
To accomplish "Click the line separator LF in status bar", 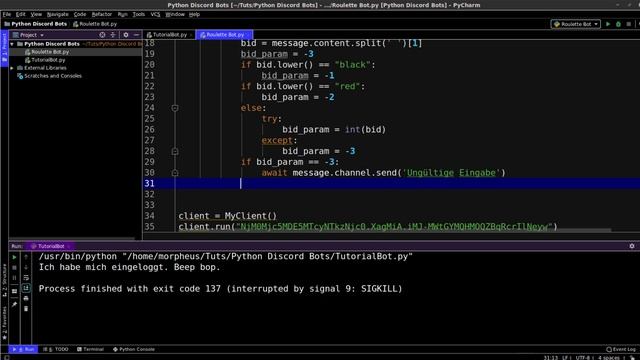I will (566, 358).
